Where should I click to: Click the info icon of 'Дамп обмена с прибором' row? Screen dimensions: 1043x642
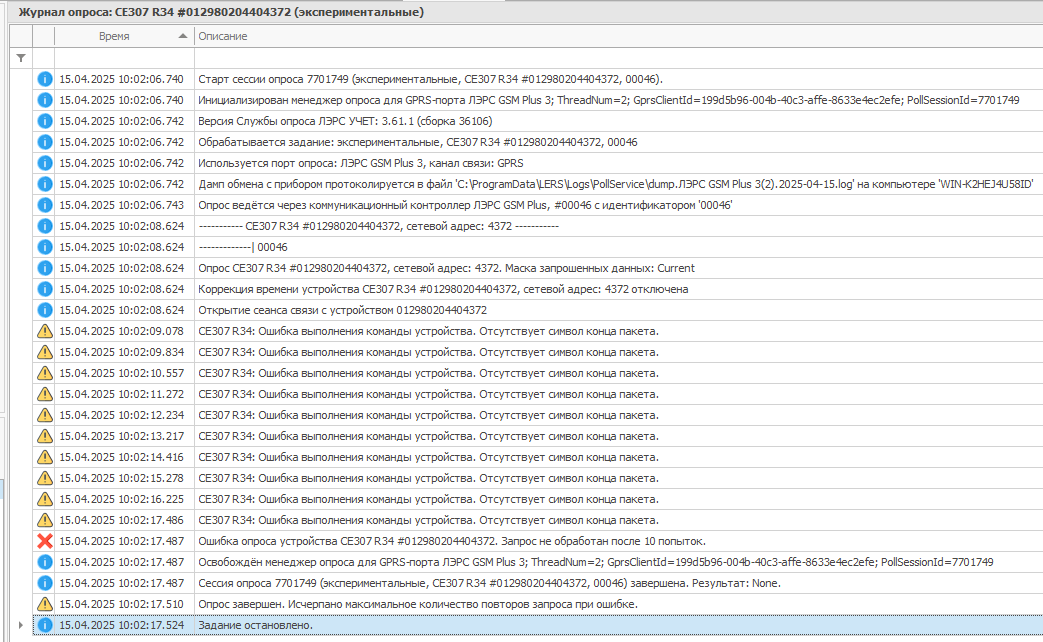[45, 184]
